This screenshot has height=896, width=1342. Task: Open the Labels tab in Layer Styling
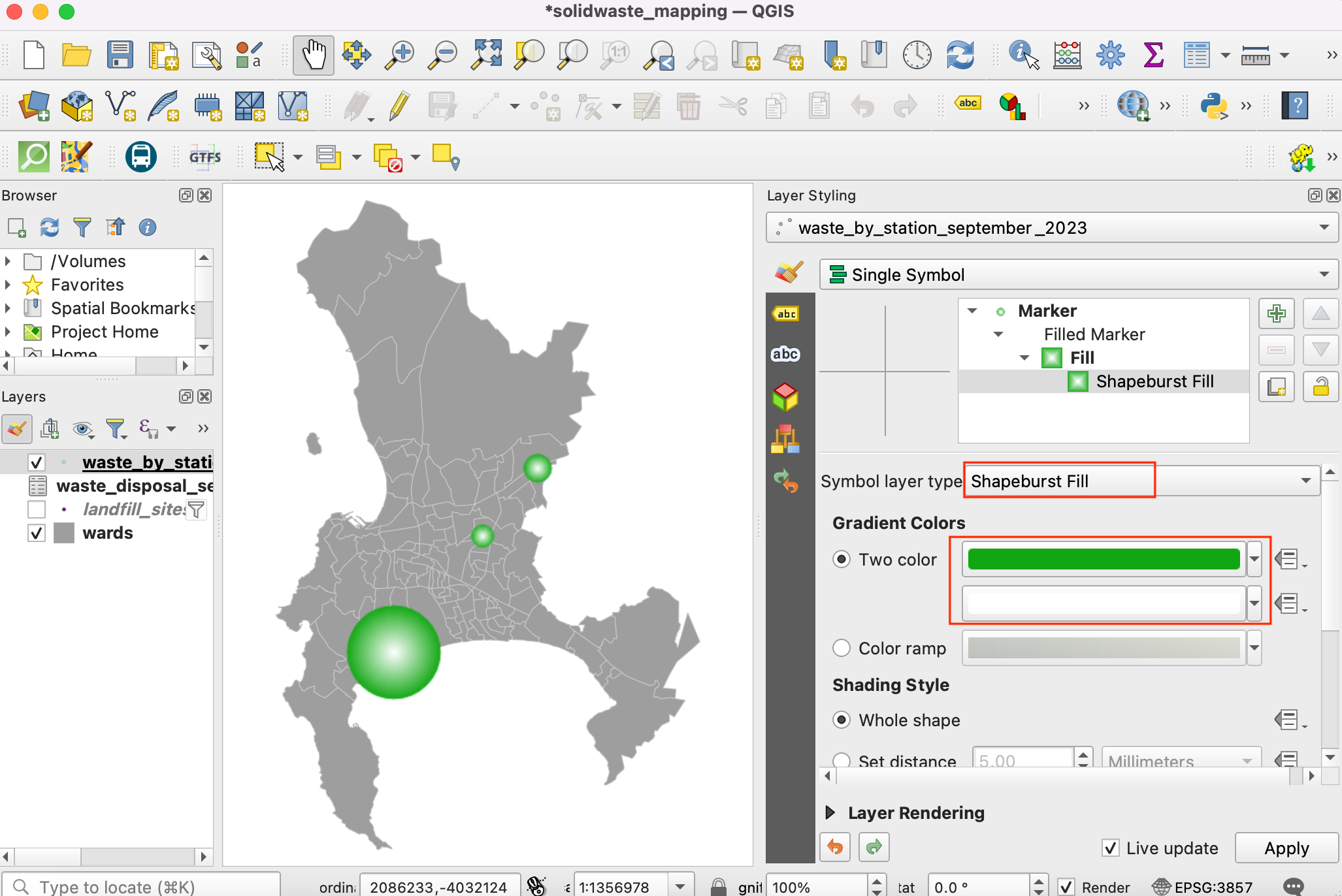pyautogui.click(x=785, y=313)
